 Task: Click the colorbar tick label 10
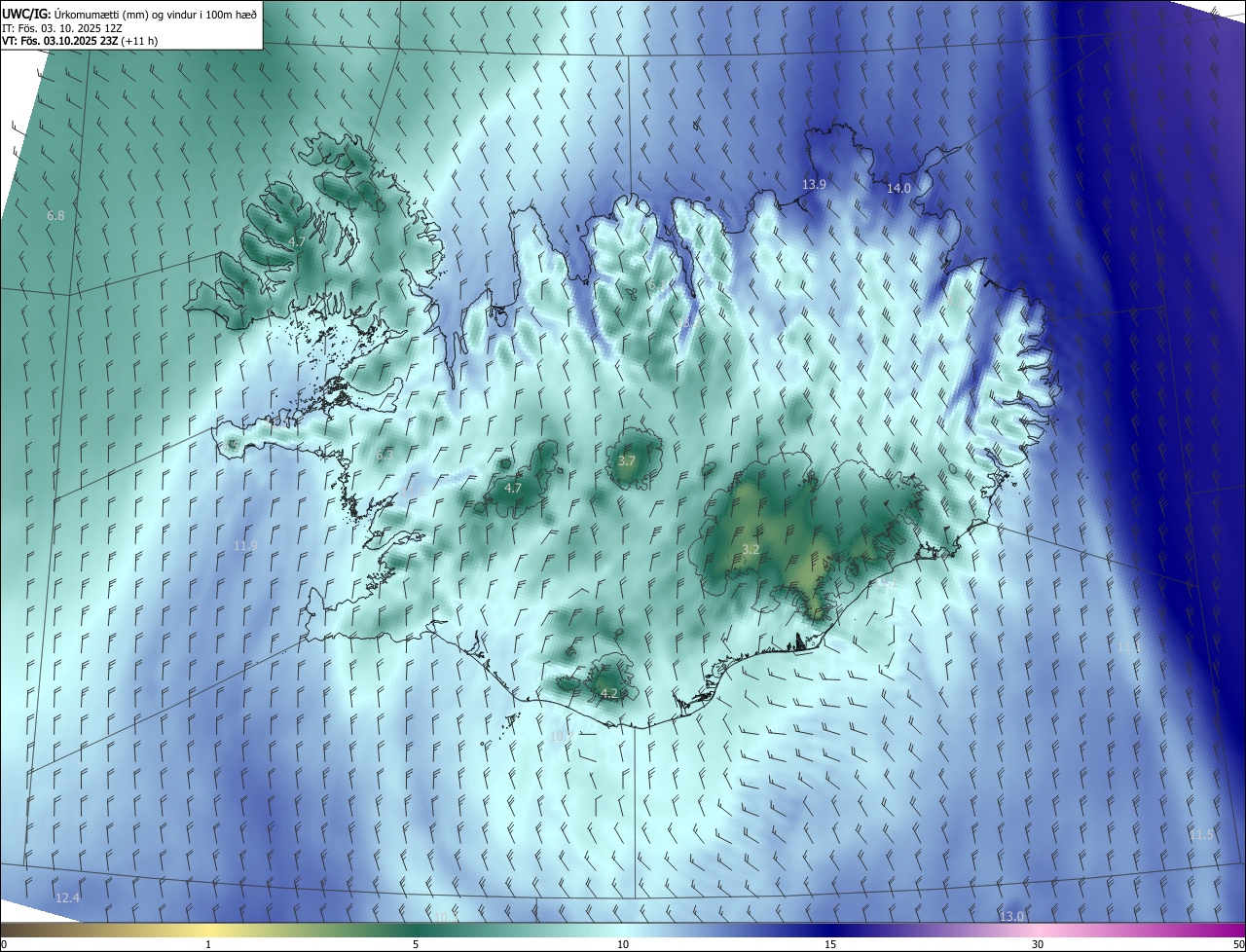point(623,944)
